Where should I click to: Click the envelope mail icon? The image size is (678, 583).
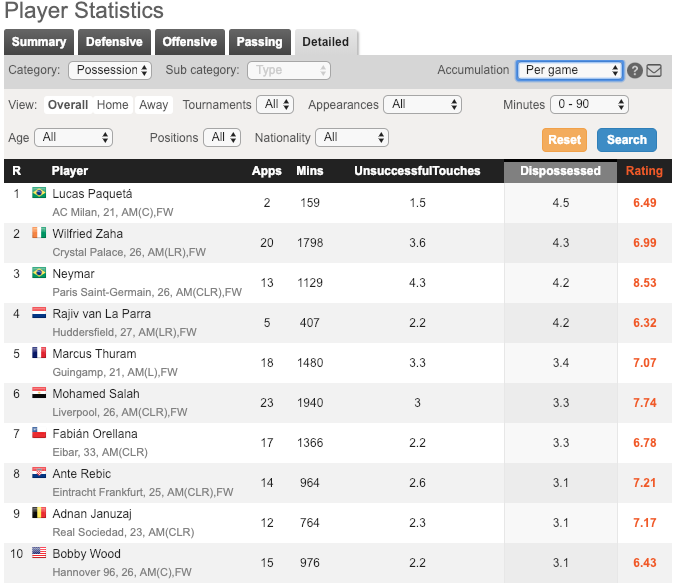(654, 71)
